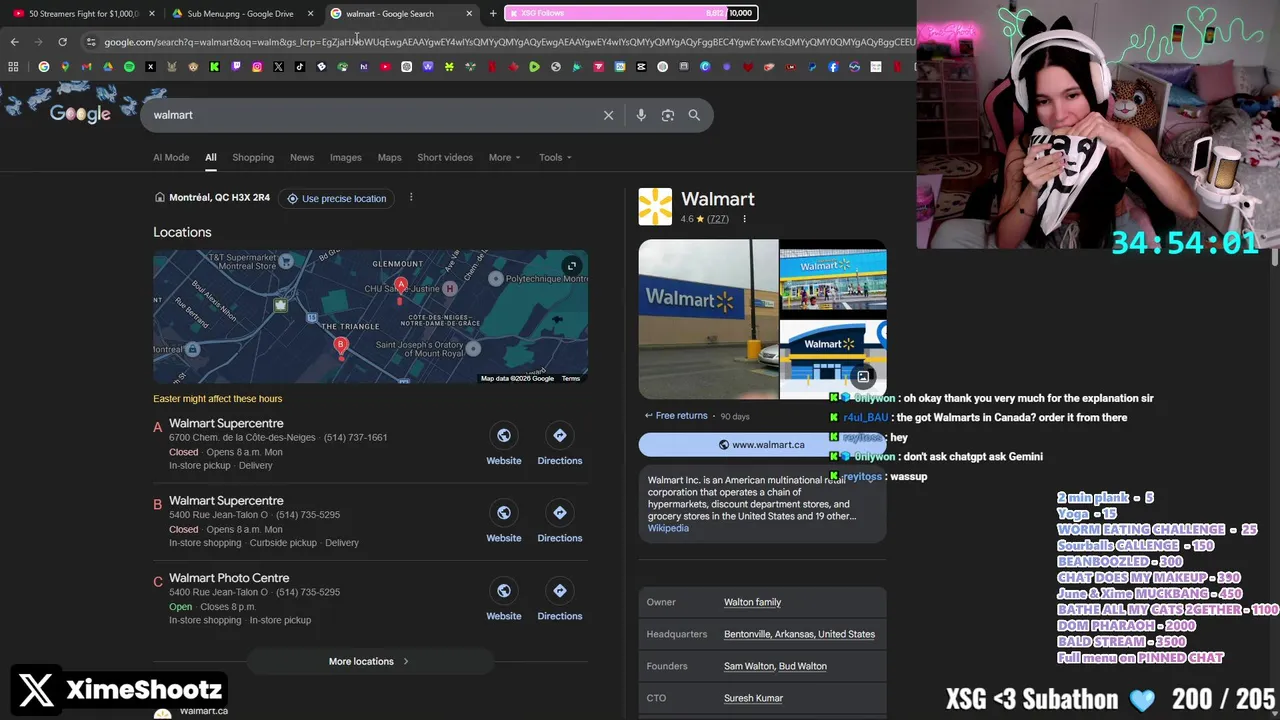Expand the More search filters dropdown
This screenshot has height=720, width=1280.
504,157
